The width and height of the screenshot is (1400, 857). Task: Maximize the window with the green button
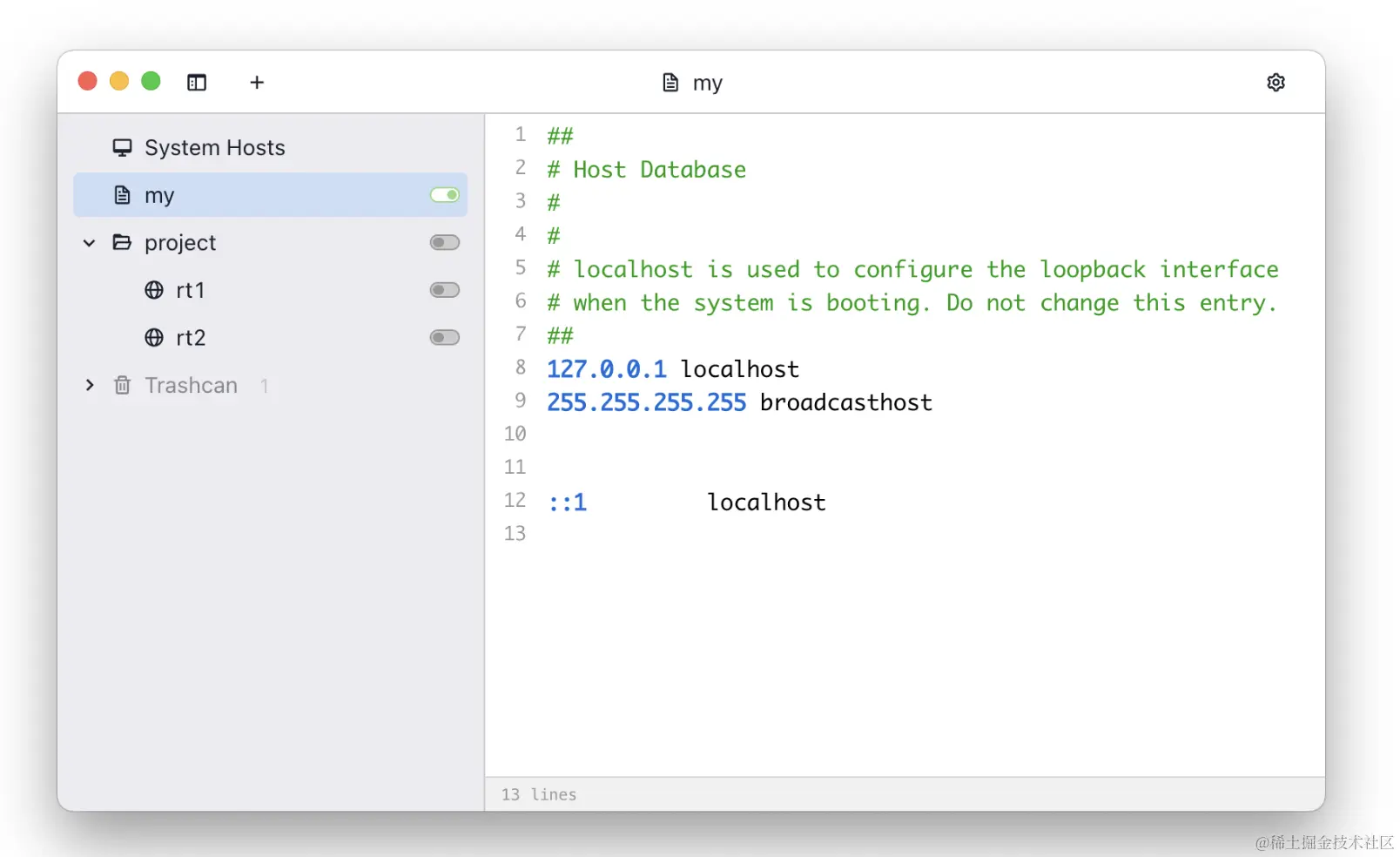pos(151,81)
